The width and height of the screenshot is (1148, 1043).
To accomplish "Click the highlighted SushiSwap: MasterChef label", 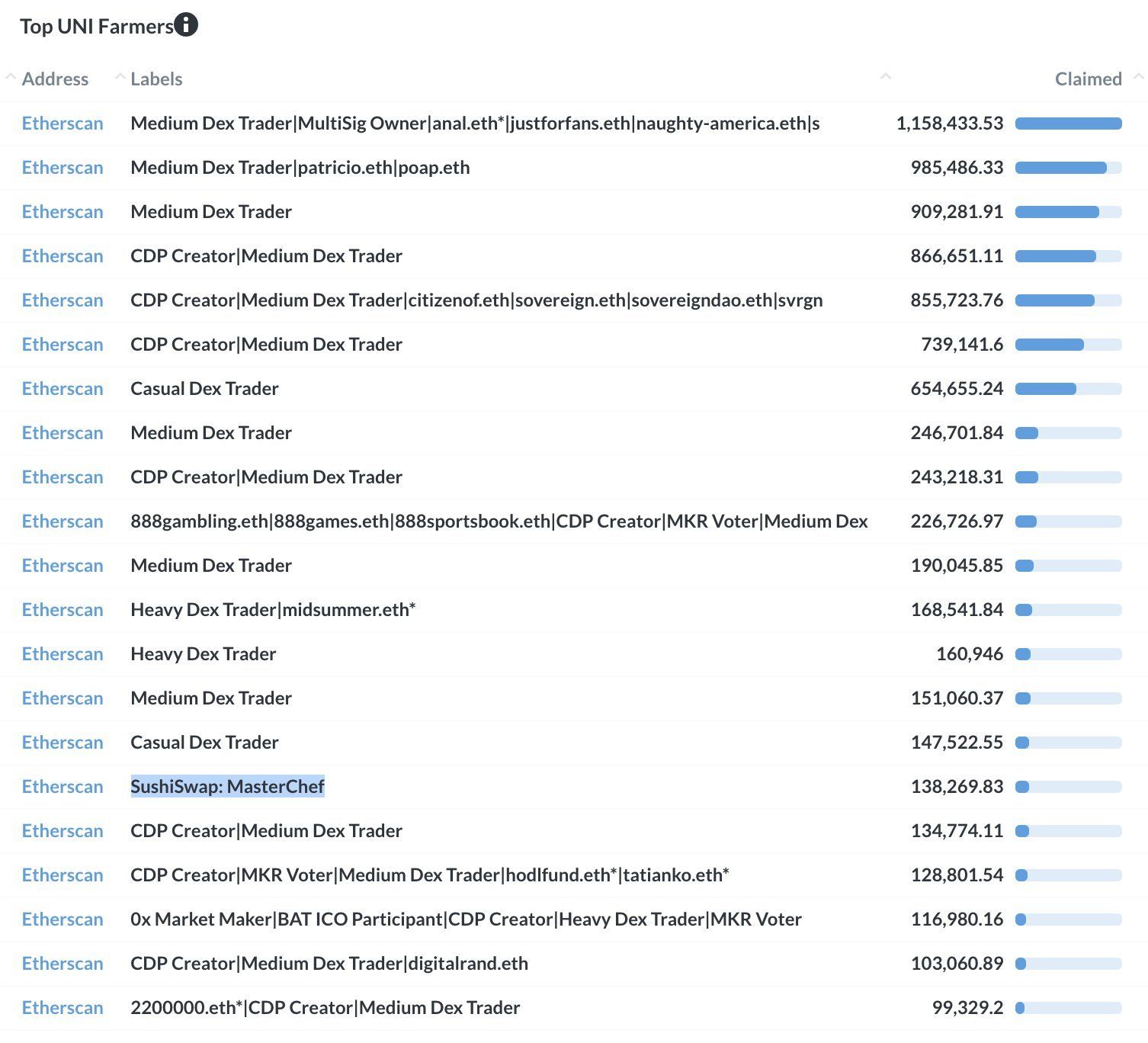I will [227, 787].
